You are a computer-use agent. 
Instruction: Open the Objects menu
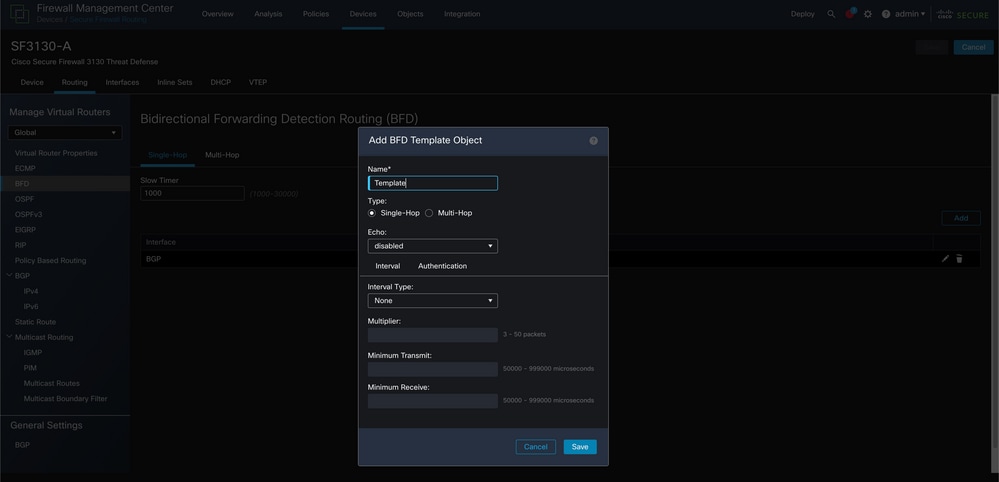click(410, 14)
